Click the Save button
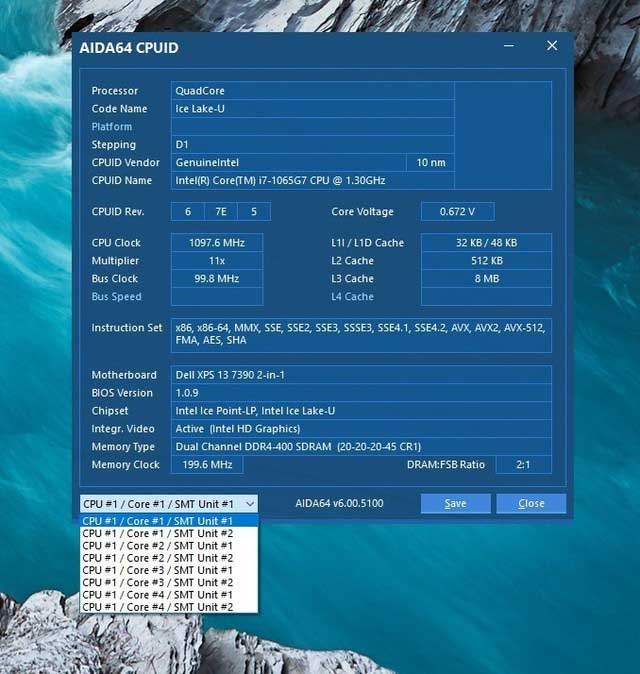The height and width of the screenshot is (674, 640). coord(456,503)
